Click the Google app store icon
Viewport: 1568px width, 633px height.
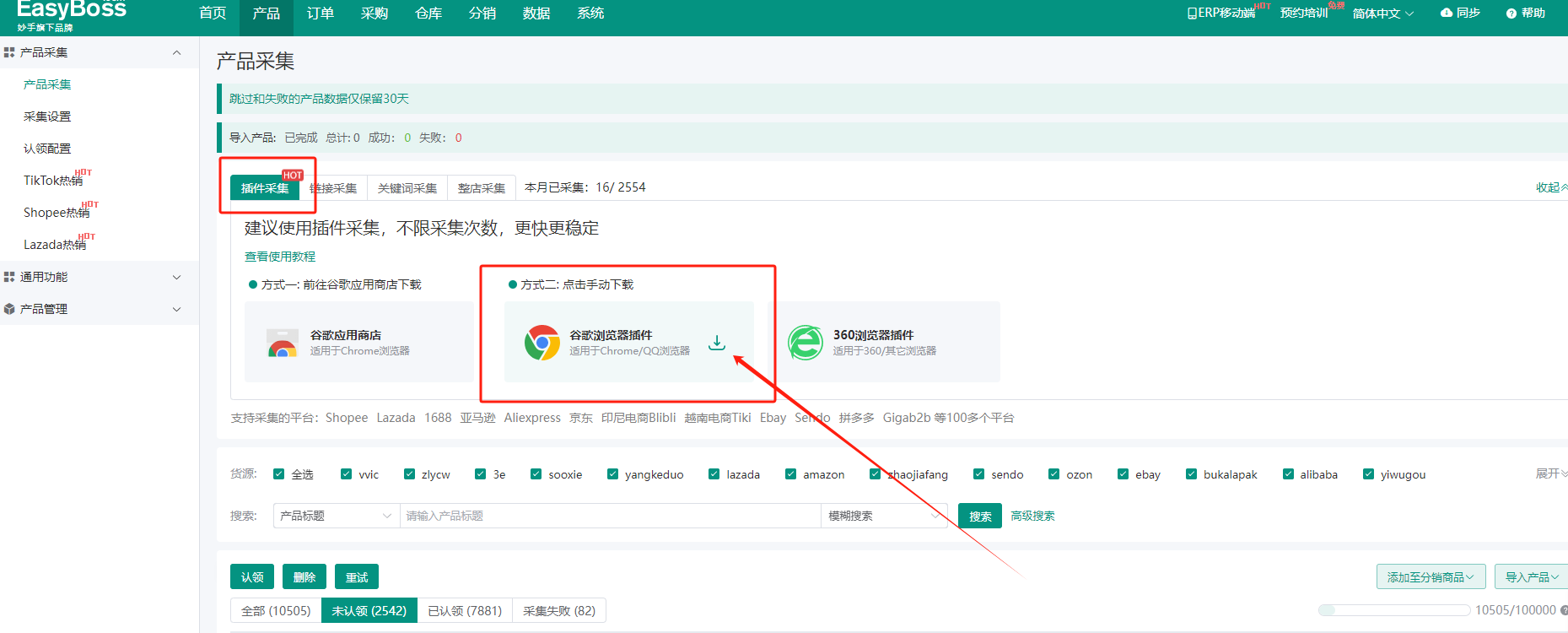point(283,343)
